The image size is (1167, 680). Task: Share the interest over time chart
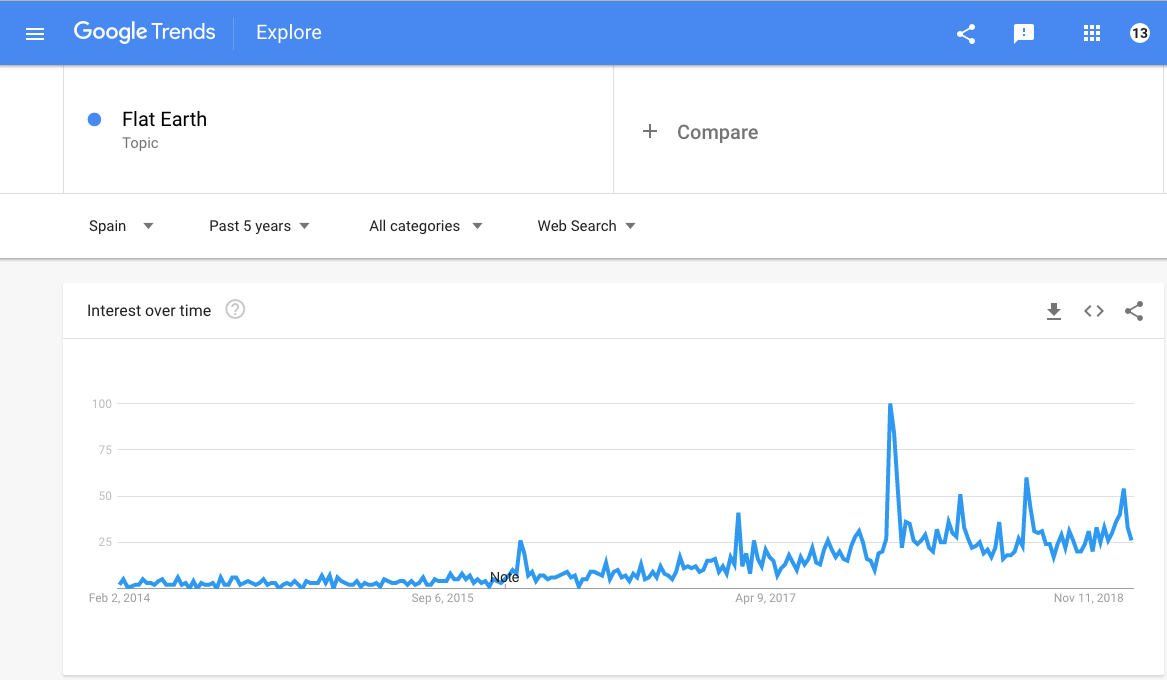[x=1134, y=311]
